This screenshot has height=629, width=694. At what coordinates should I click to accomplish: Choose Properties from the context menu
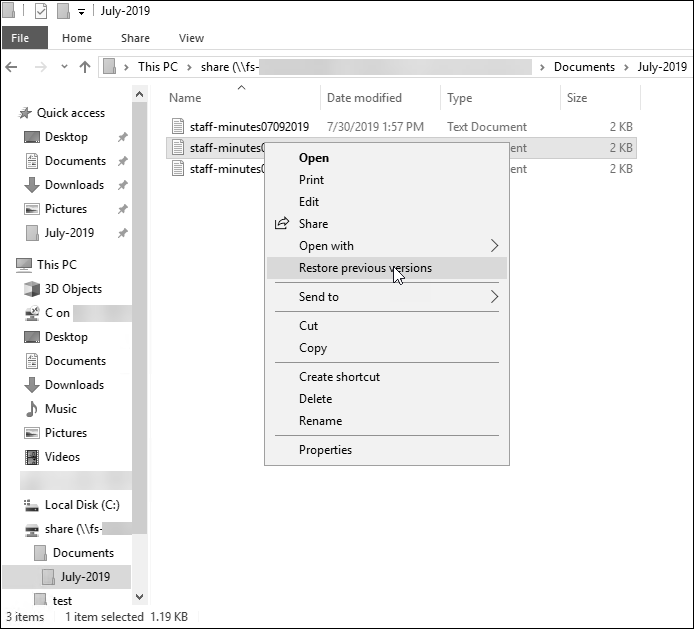325,450
